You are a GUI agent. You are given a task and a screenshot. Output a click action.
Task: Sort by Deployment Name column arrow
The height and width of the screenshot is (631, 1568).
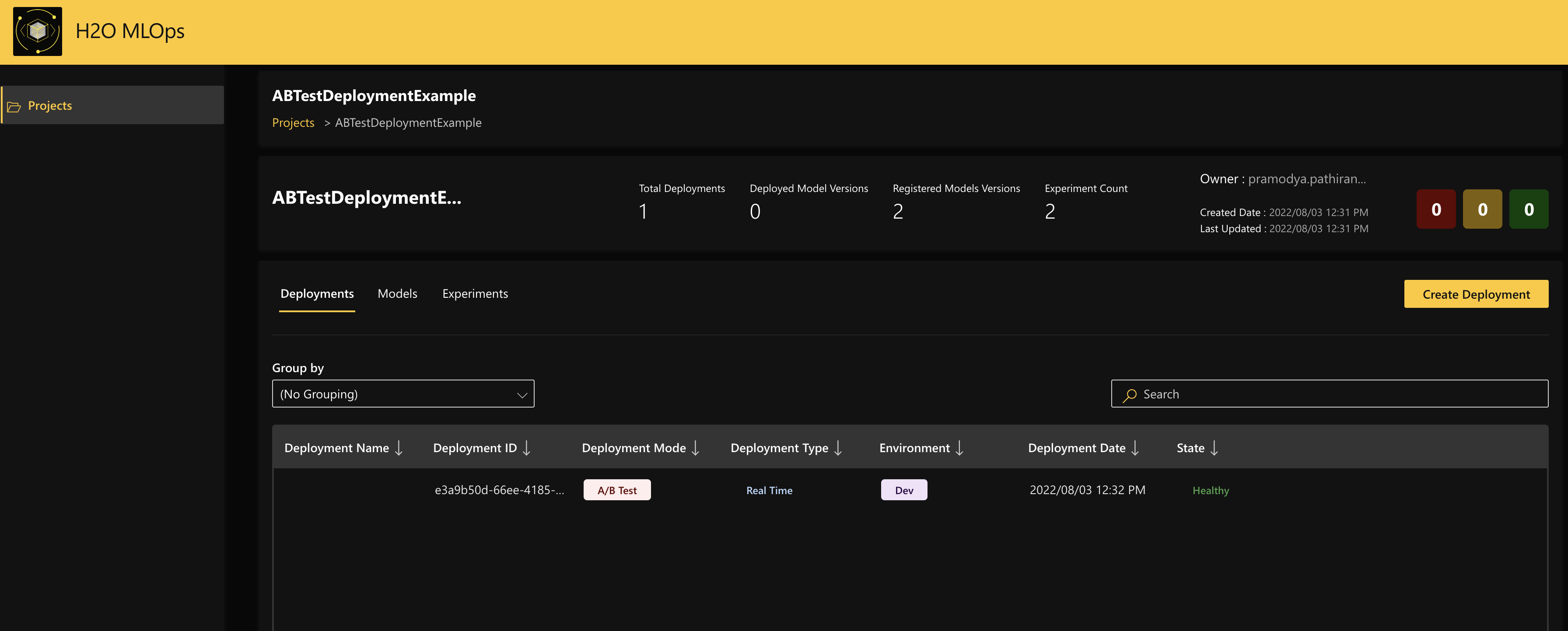pos(399,448)
